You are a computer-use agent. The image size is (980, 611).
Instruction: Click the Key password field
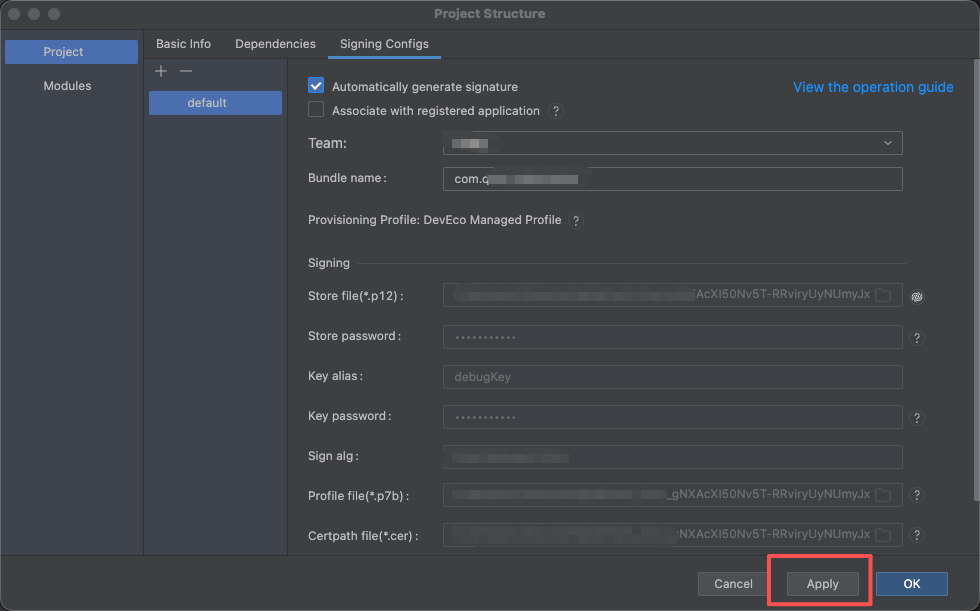(672, 417)
